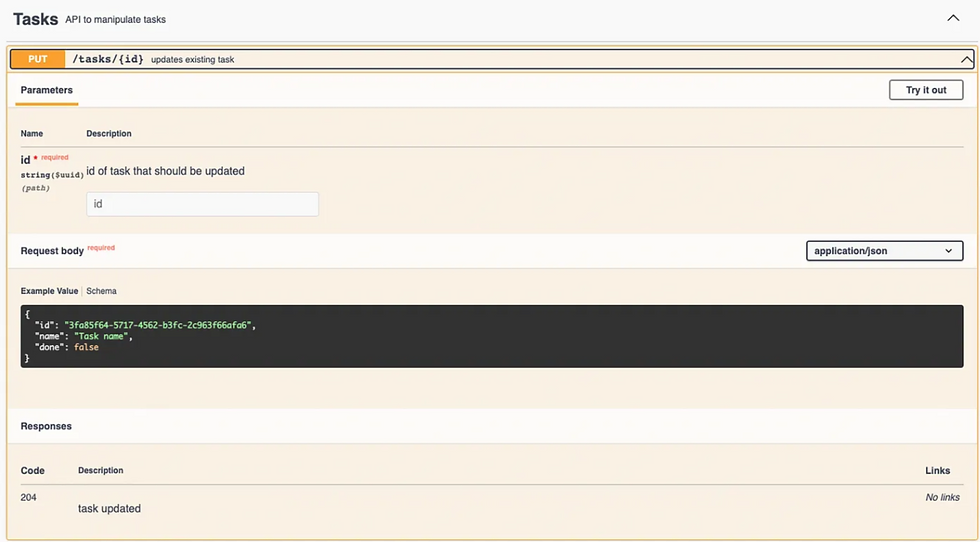
Task: Click the Code column header
Action: point(32,471)
